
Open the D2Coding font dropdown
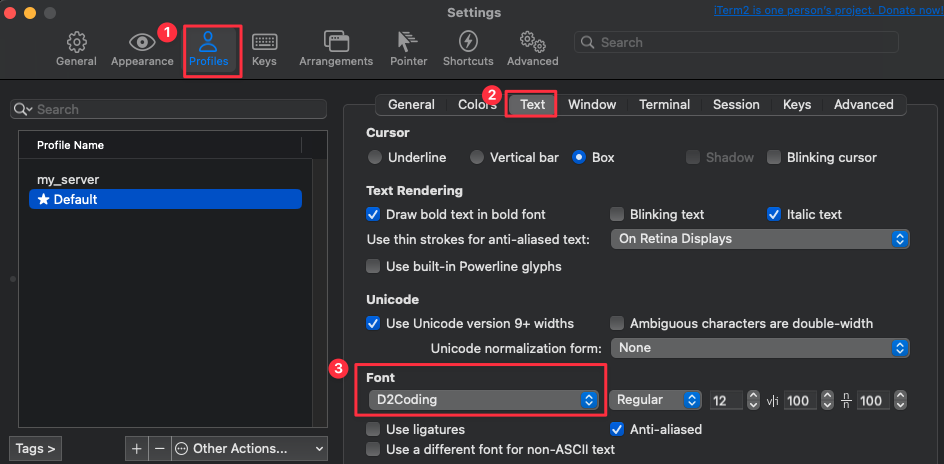pos(483,400)
